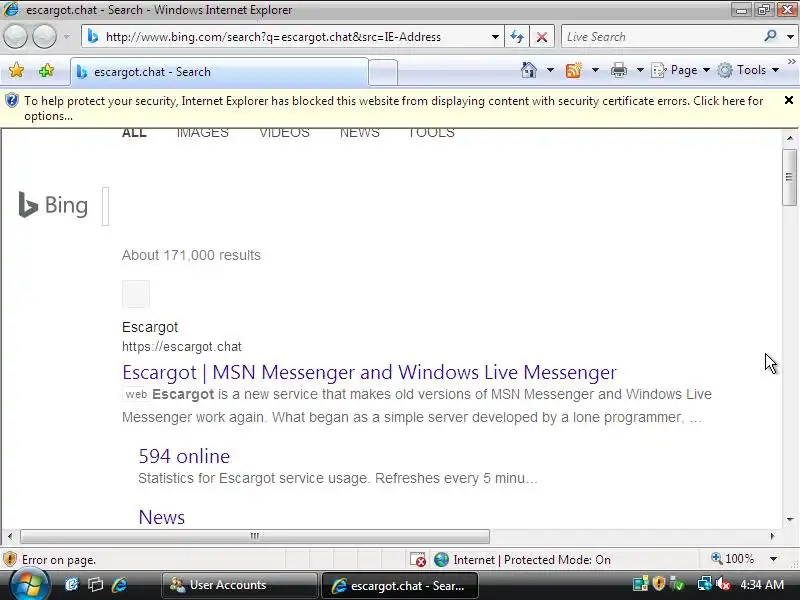Screen dimensions: 800x600
Task: Click the Refresh page button
Action: tap(517, 37)
